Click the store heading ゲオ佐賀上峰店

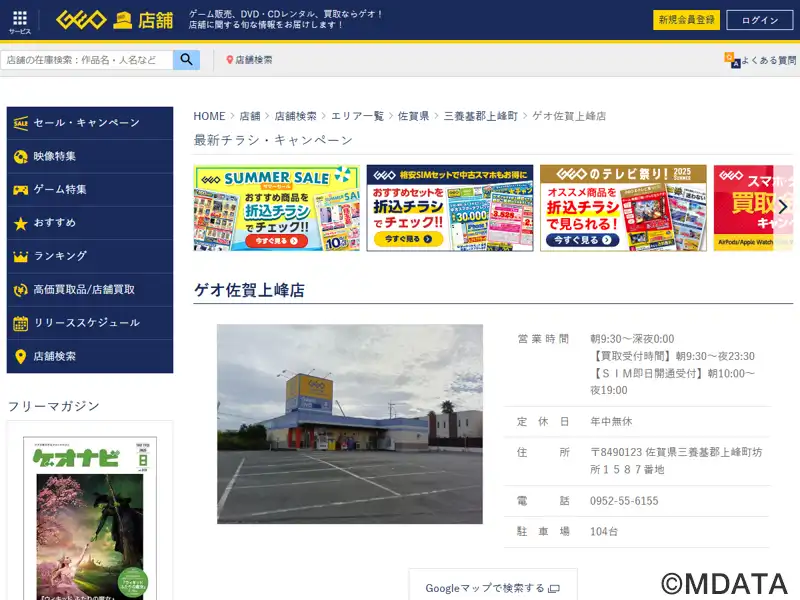tap(249, 290)
